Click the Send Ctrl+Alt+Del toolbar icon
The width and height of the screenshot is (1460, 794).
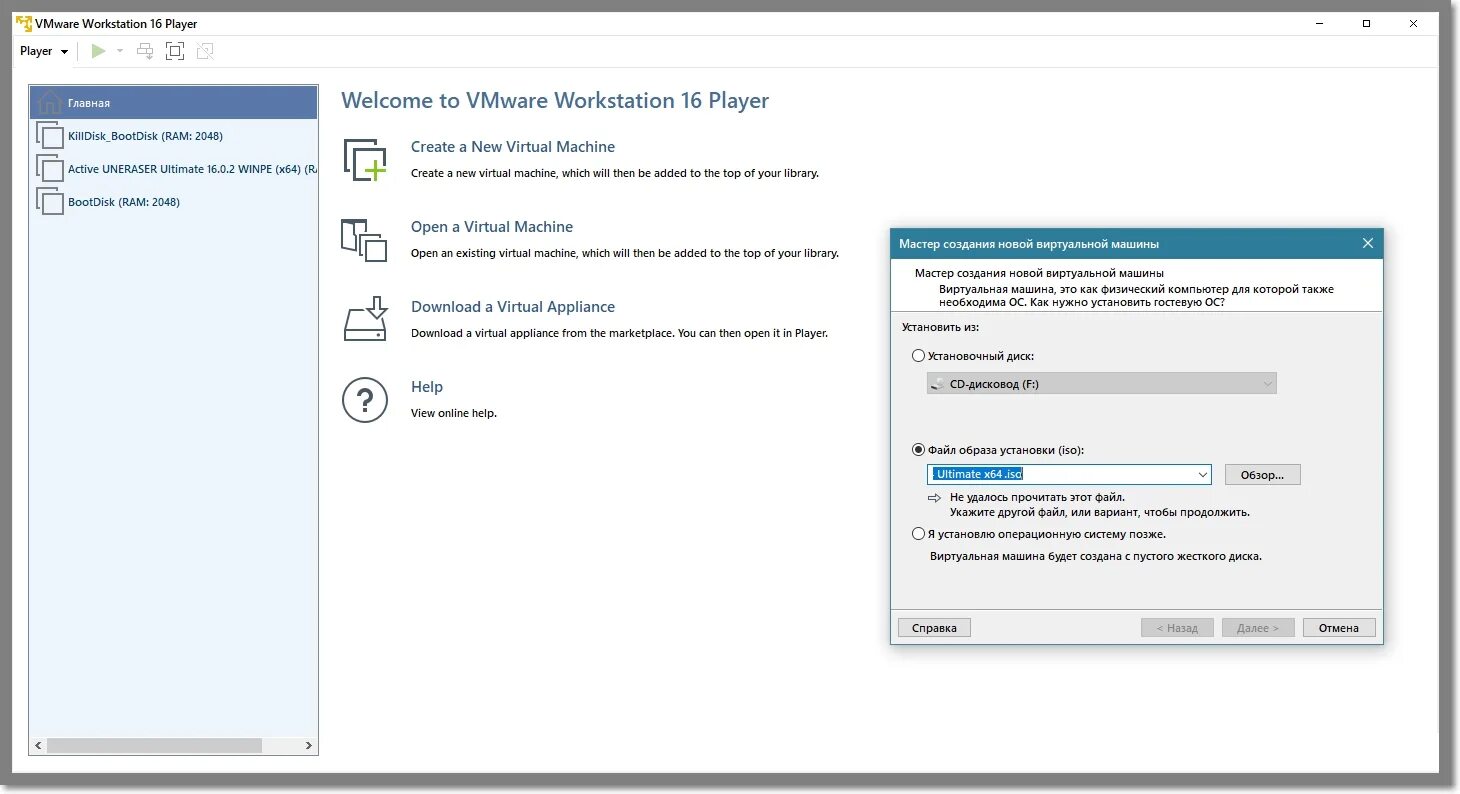(146, 51)
